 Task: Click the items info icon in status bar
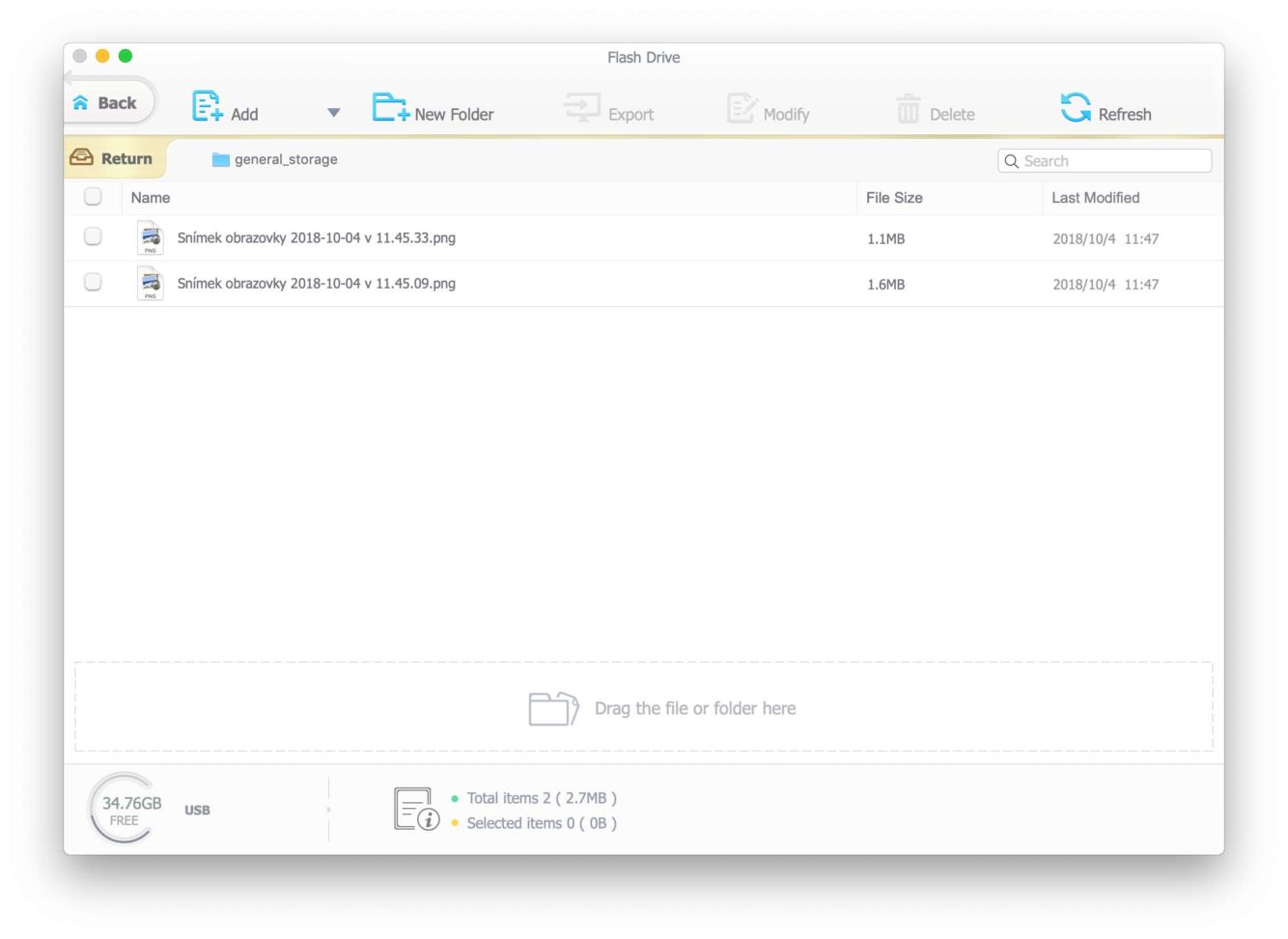pos(416,809)
